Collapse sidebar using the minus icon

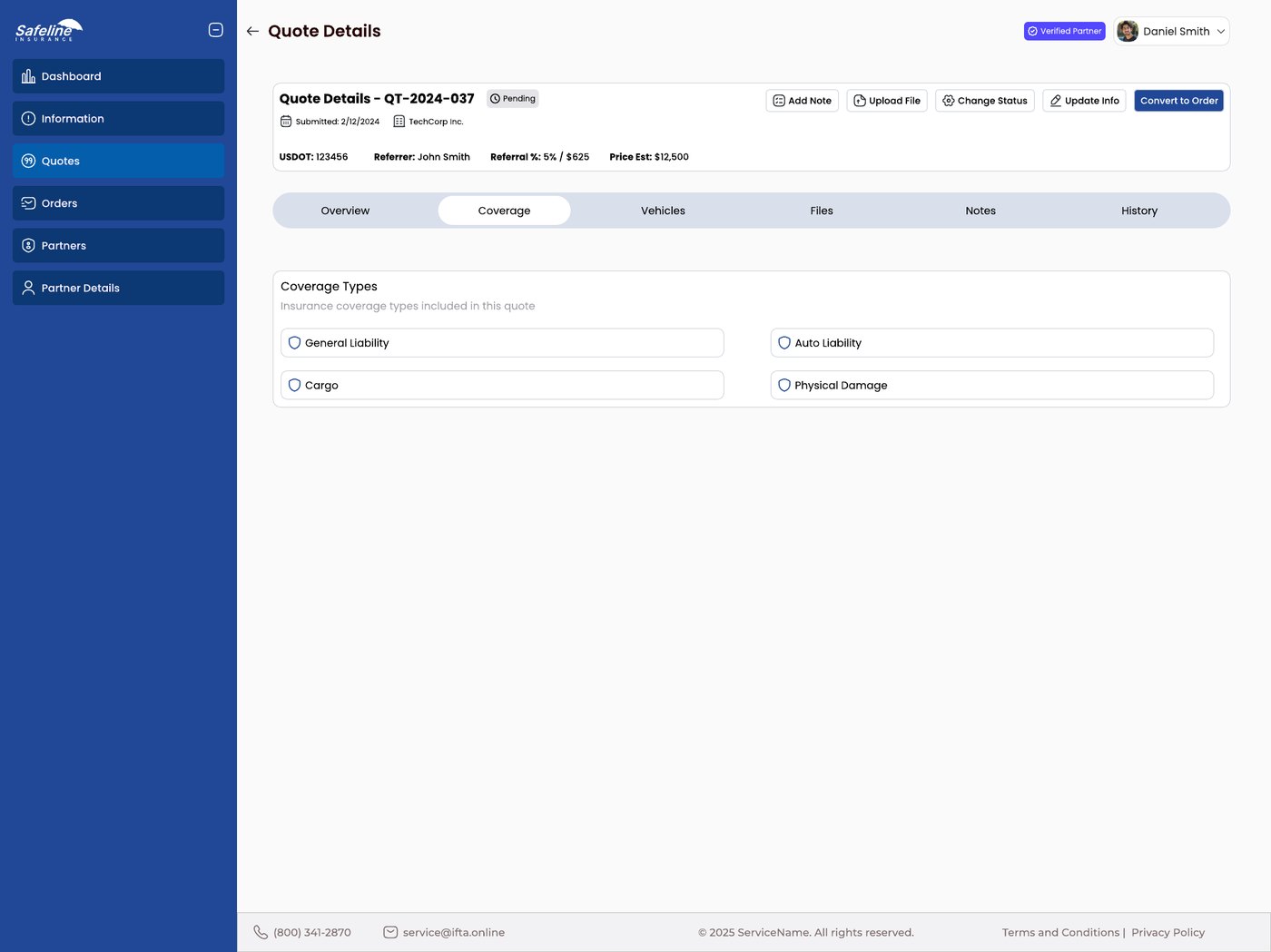216,30
